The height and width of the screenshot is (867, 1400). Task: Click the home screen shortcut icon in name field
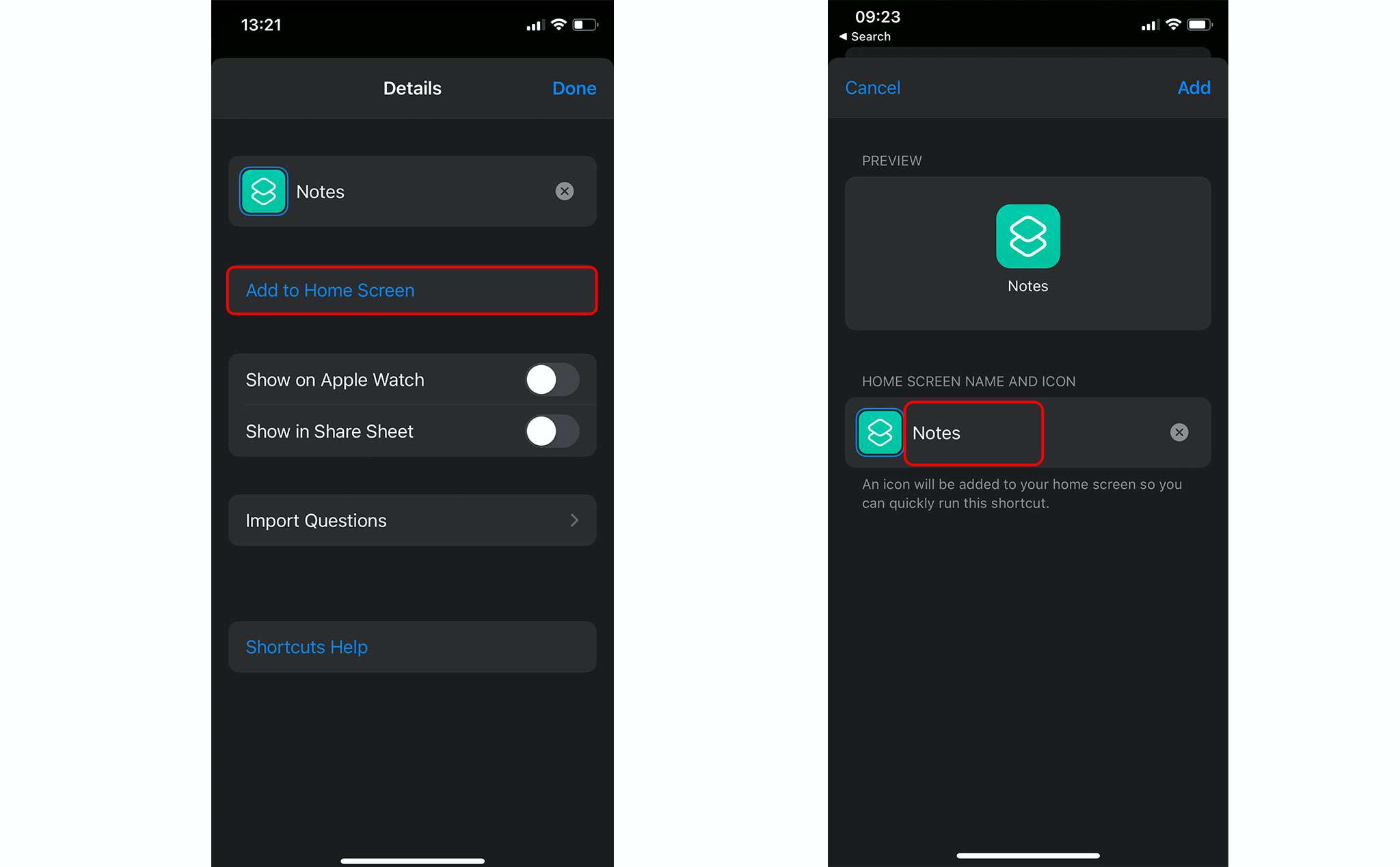click(x=878, y=432)
